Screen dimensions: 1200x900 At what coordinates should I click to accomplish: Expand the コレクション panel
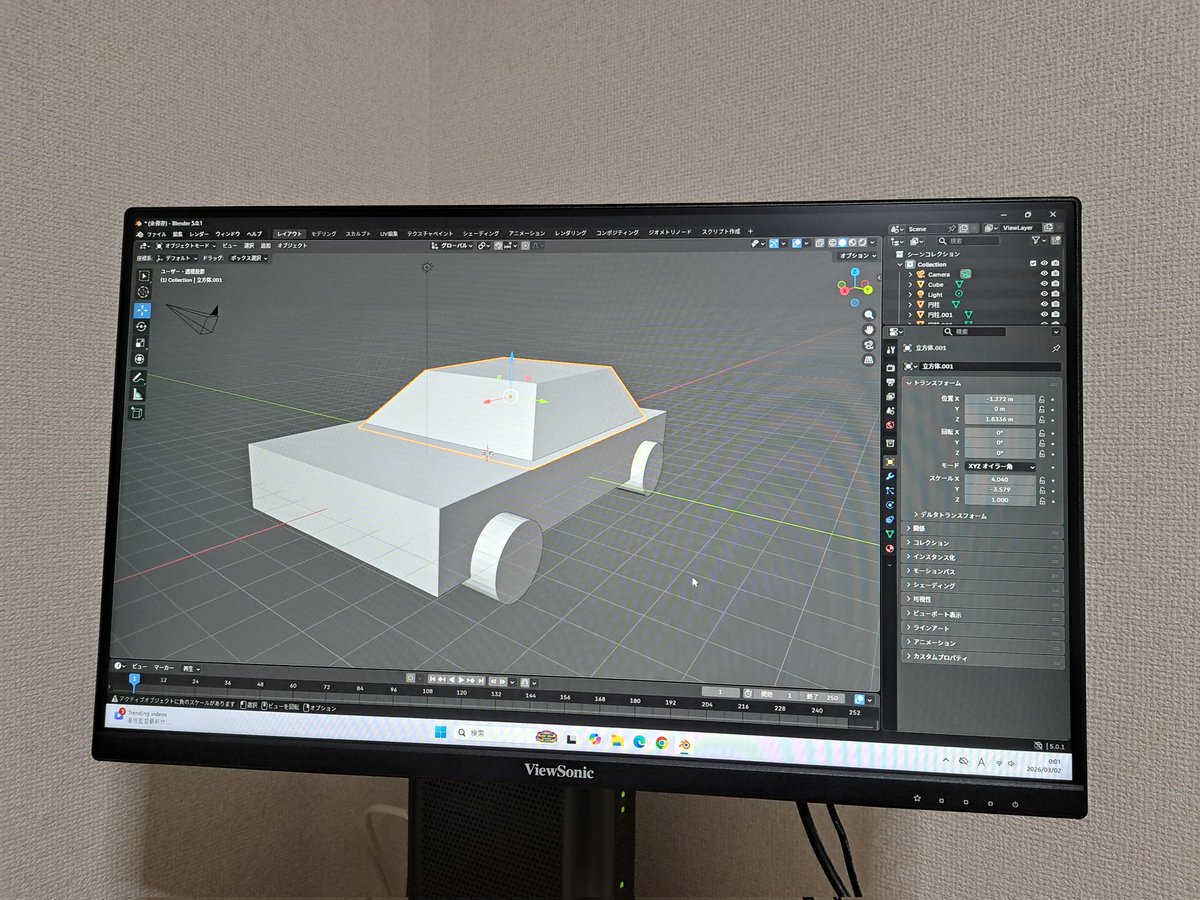[x=984, y=543]
